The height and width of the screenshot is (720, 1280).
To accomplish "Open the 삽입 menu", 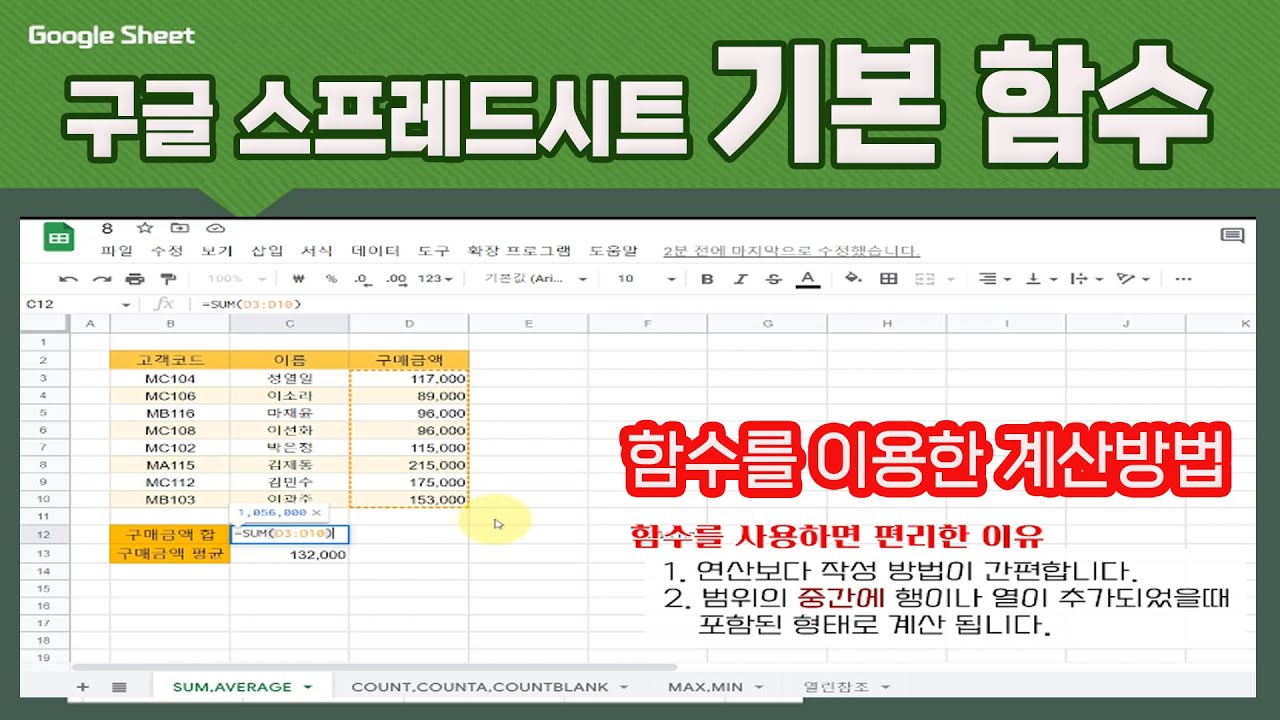I will click(267, 251).
